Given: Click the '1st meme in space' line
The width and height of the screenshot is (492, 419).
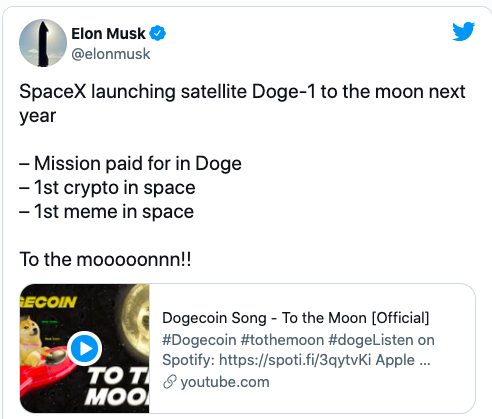Looking at the screenshot, I should [x=106, y=212].
